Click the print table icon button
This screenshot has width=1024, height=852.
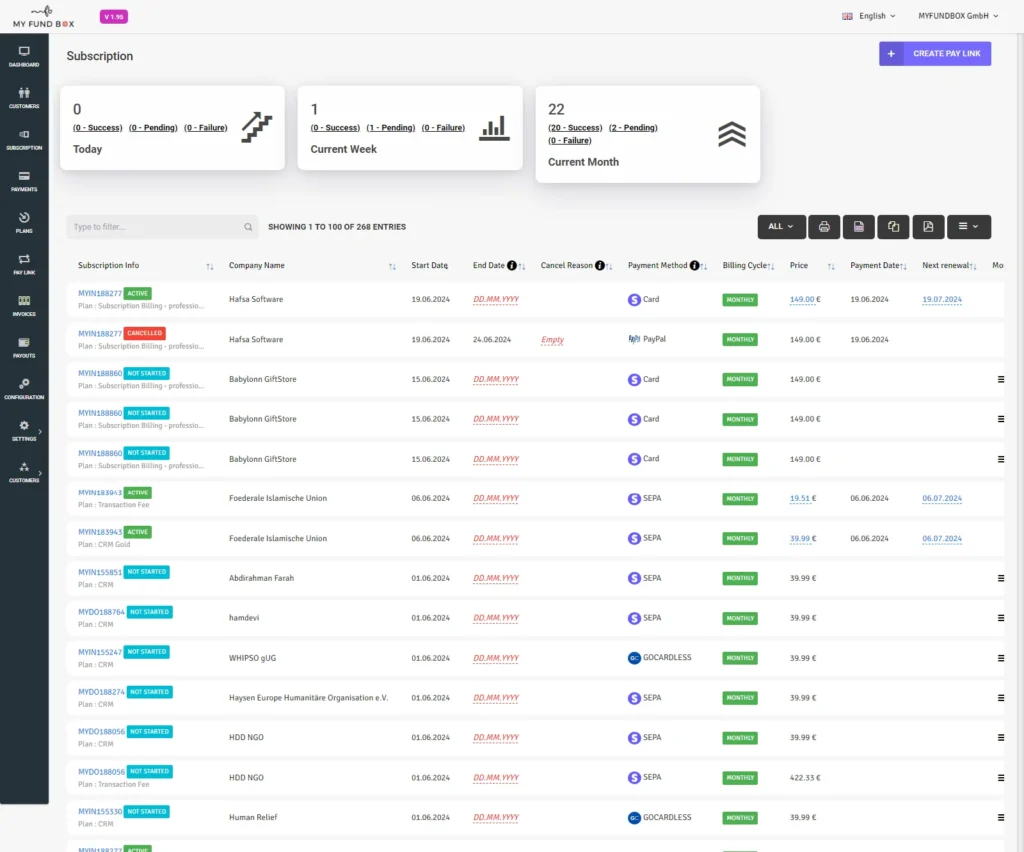pos(824,227)
